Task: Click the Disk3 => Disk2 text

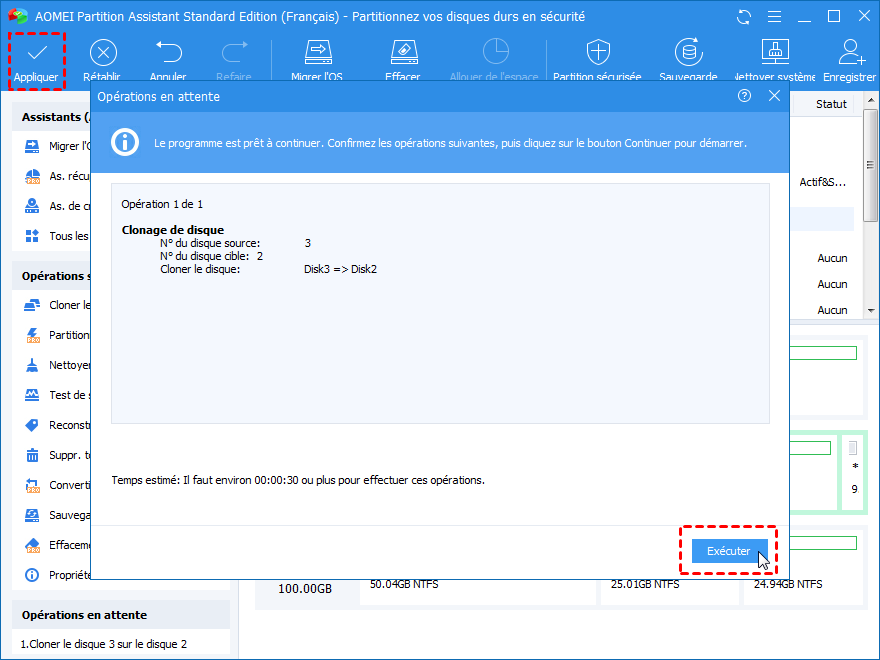Action: (x=340, y=269)
